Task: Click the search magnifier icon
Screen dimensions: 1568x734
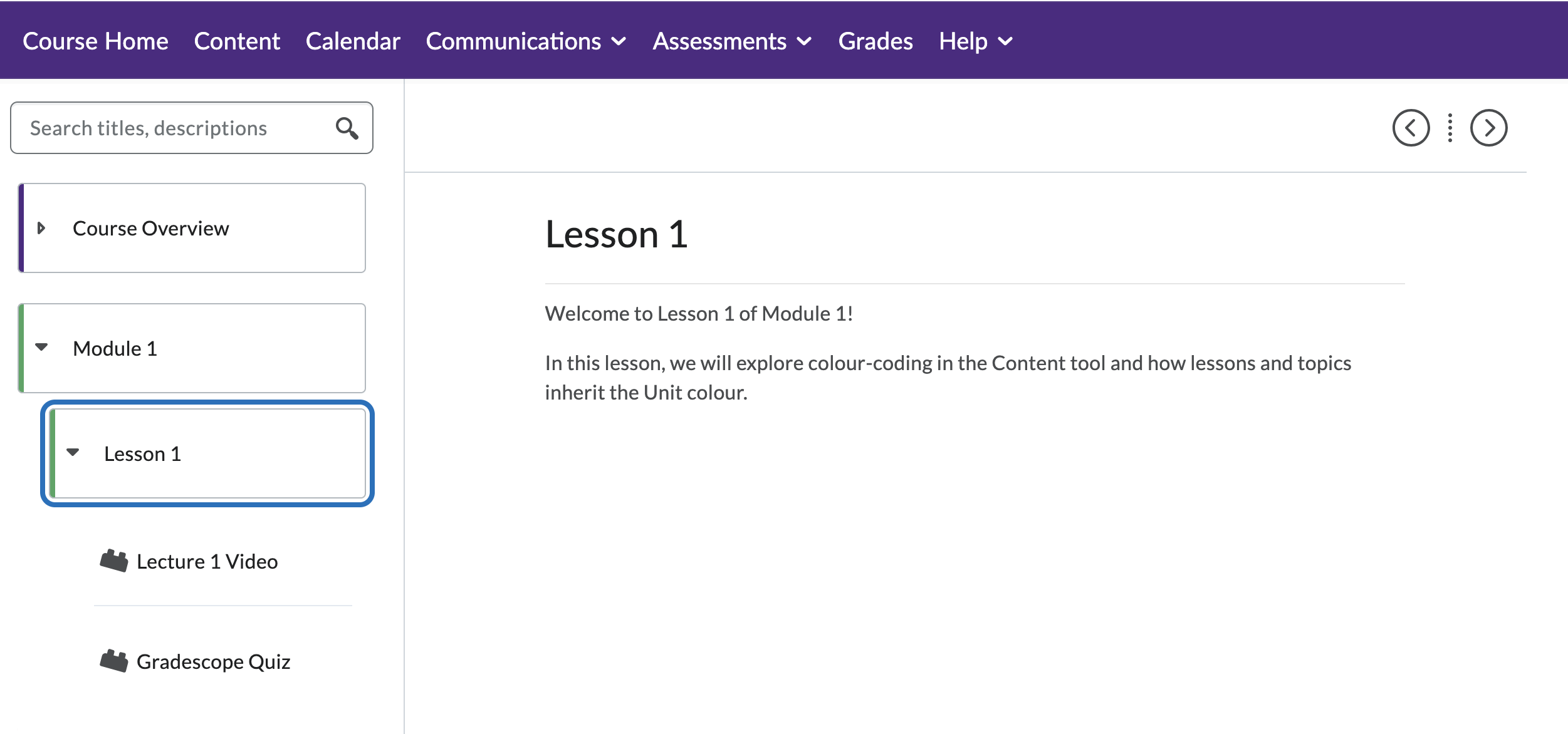Action: pos(347,128)
